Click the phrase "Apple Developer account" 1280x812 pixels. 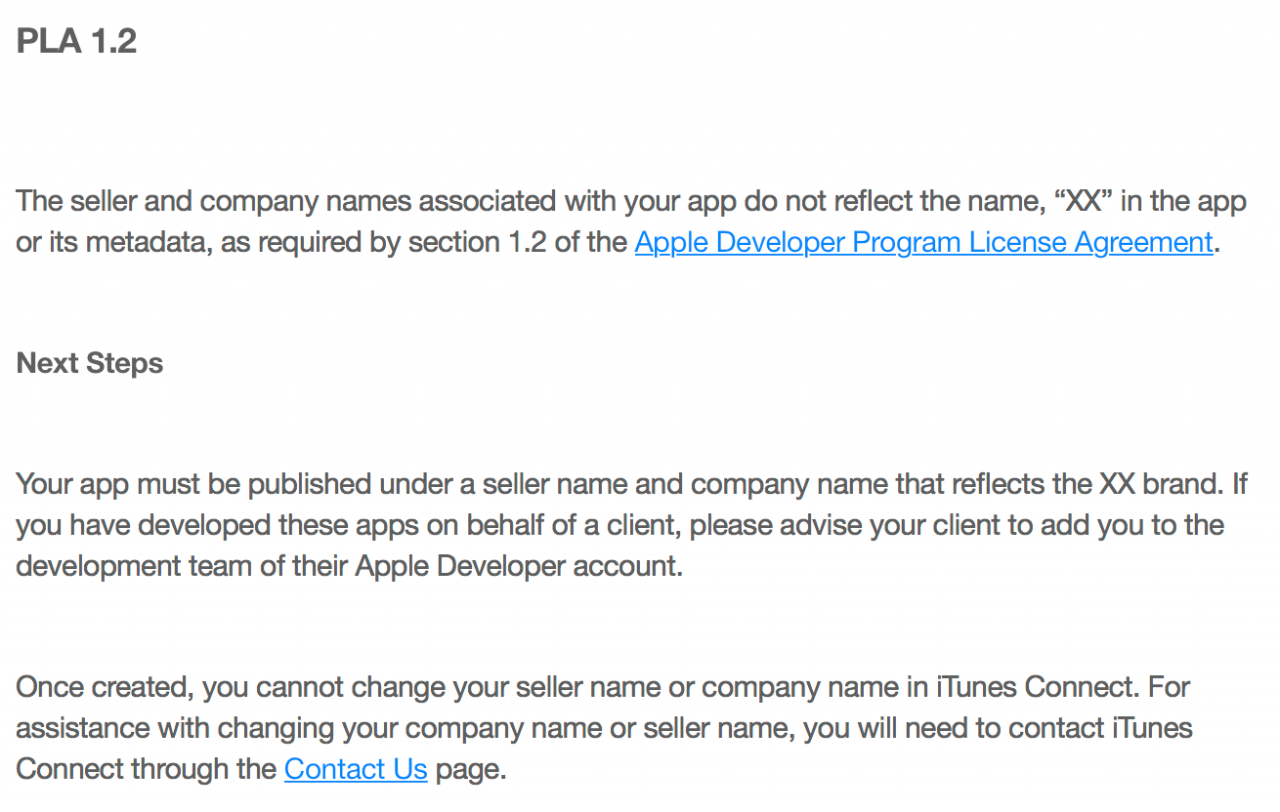pos(515,566)
